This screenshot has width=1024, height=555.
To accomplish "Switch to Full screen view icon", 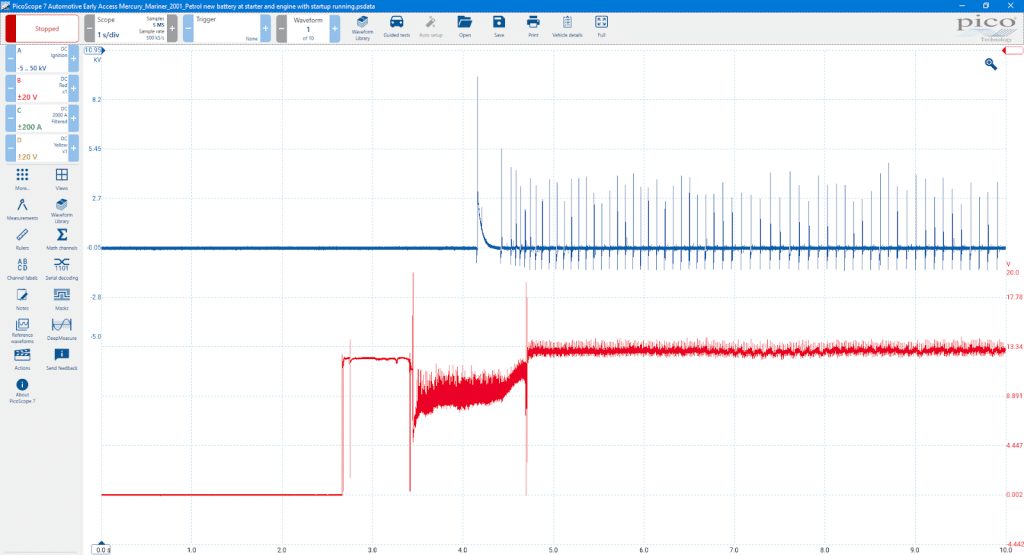I will [601, 27].
